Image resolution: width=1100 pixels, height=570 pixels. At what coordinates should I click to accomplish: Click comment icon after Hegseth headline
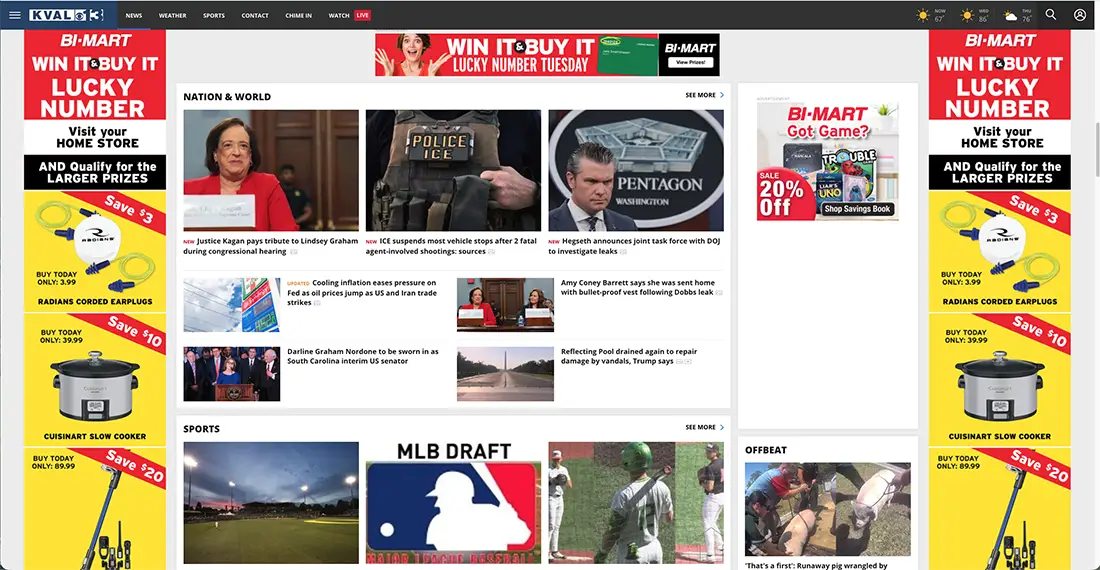coord(624,252)
